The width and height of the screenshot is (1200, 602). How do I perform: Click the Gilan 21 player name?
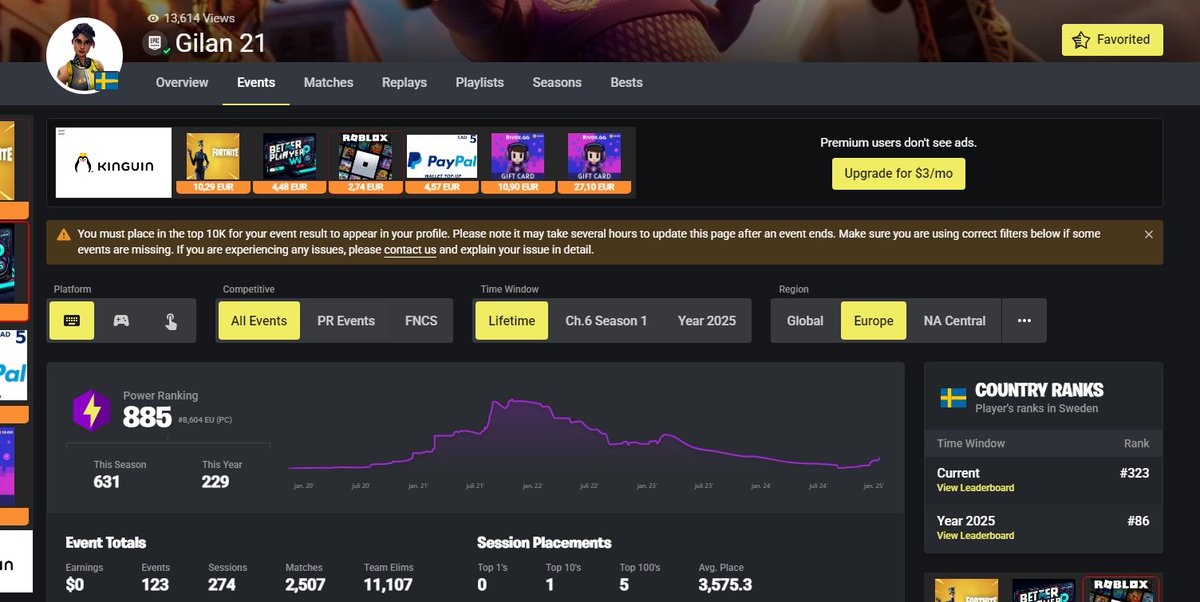pos(221,44)
